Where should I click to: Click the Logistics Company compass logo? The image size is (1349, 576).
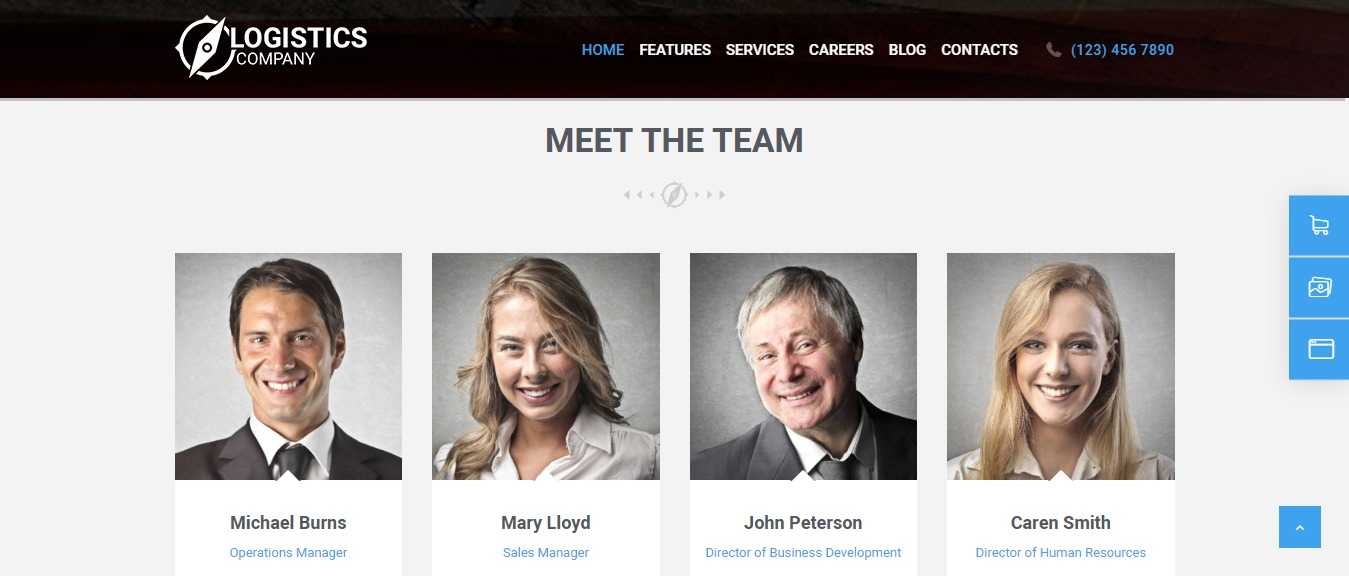coord(271,47)
